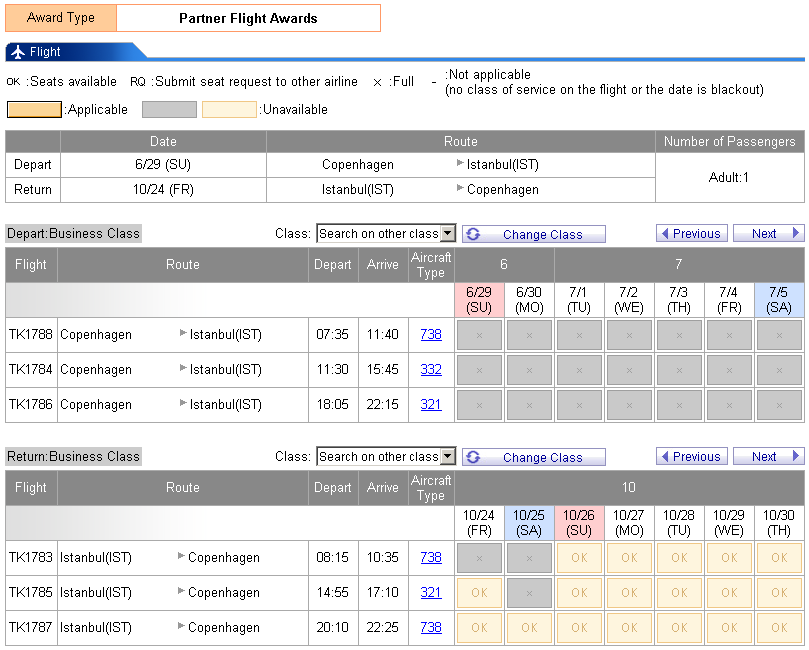The height and width of the screenshot is (650, 809).
Task: Select OK seat for TK1783 on 10/26
Action: pyautogui.click(x=579, y=558)
